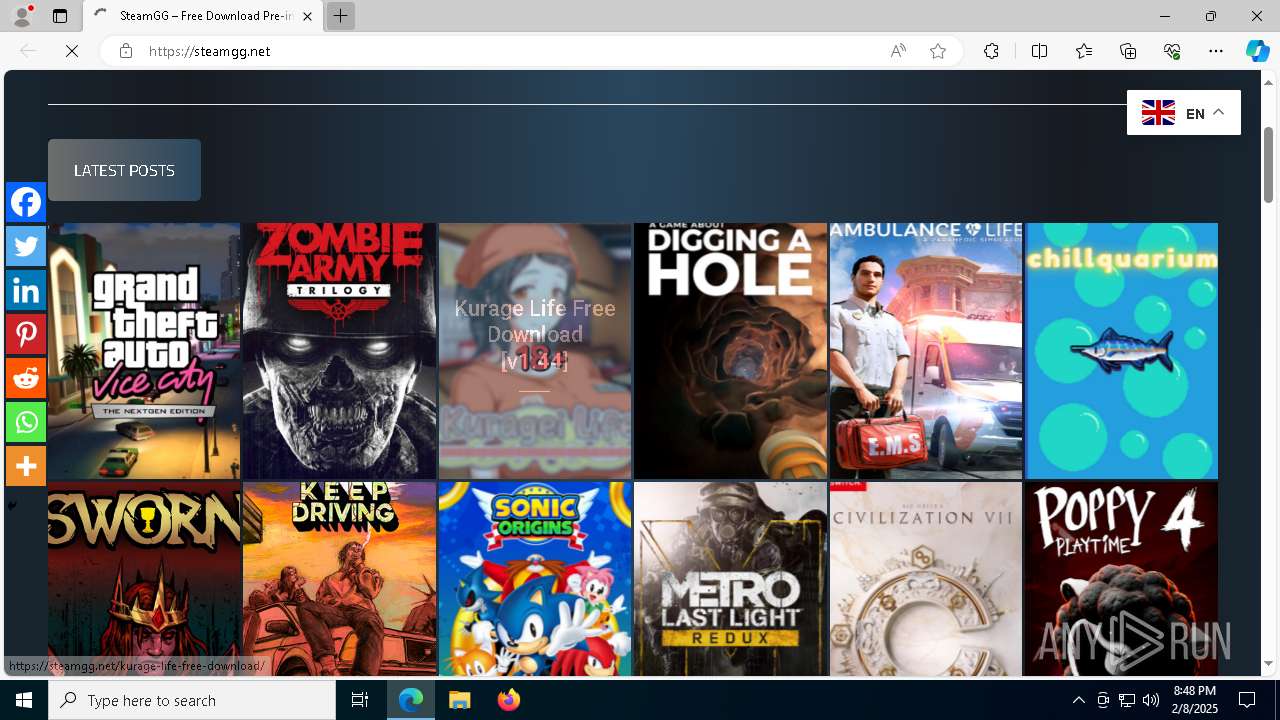Share page via Reddit sidebar icon
The width and height of the screenshot is (1280, 720).
coord(26,378)
